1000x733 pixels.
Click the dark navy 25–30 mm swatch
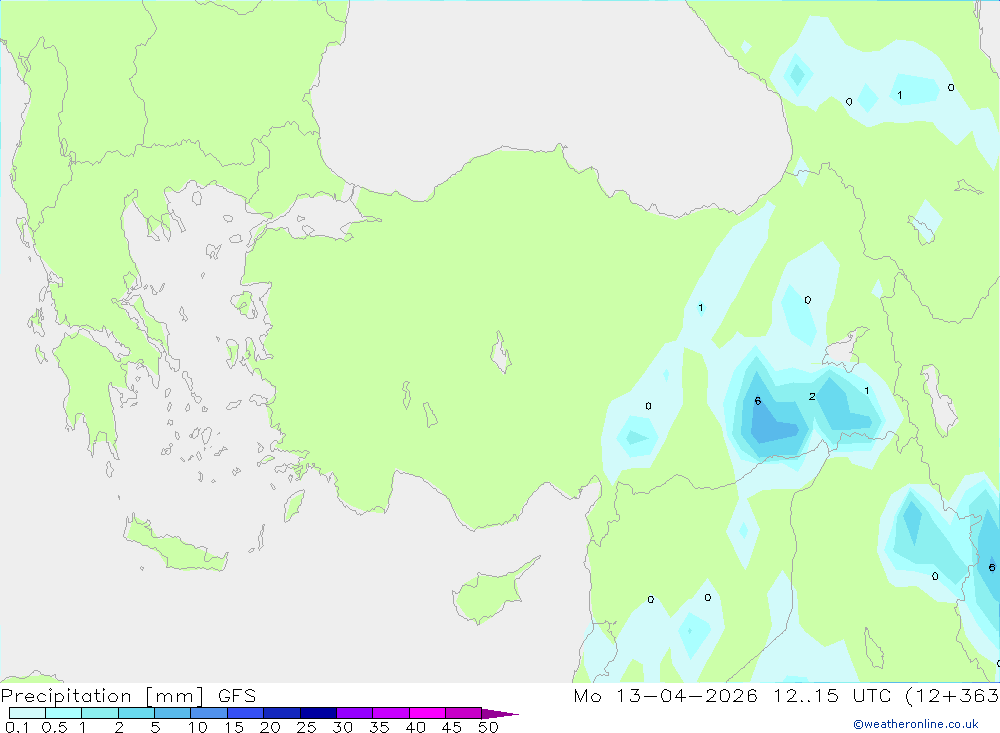click(318, 713)
